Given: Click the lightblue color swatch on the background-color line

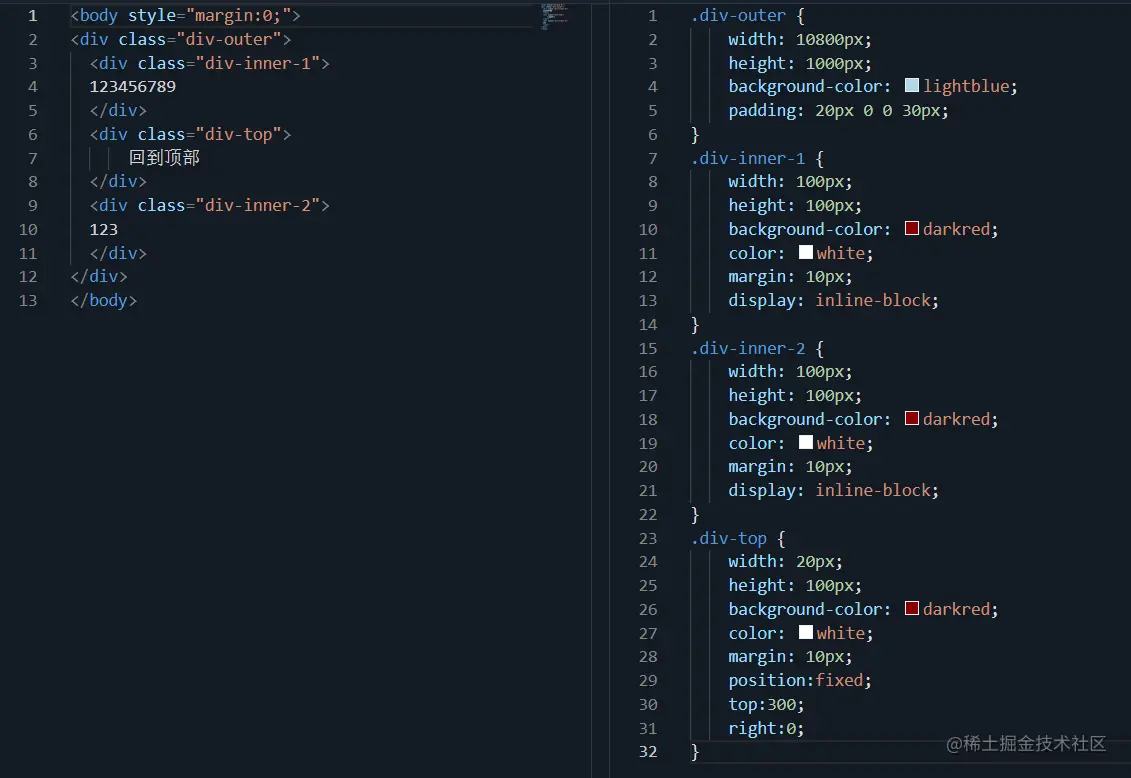Looking at the screenshot, I should pos(912,86).
